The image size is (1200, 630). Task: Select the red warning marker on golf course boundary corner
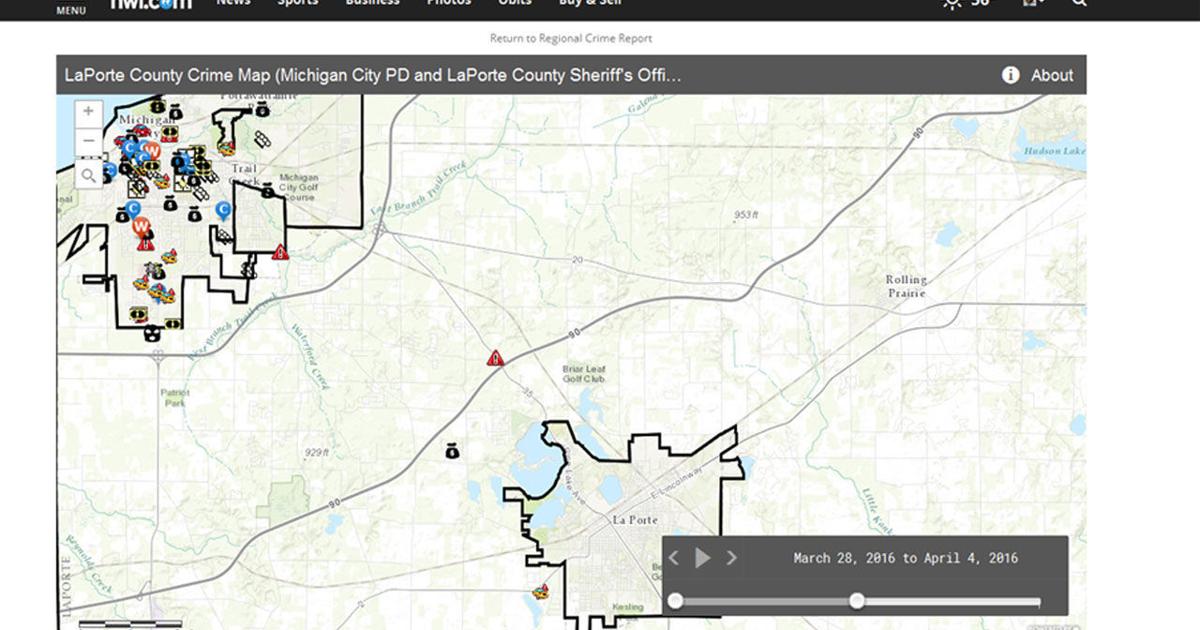point(281,252)
